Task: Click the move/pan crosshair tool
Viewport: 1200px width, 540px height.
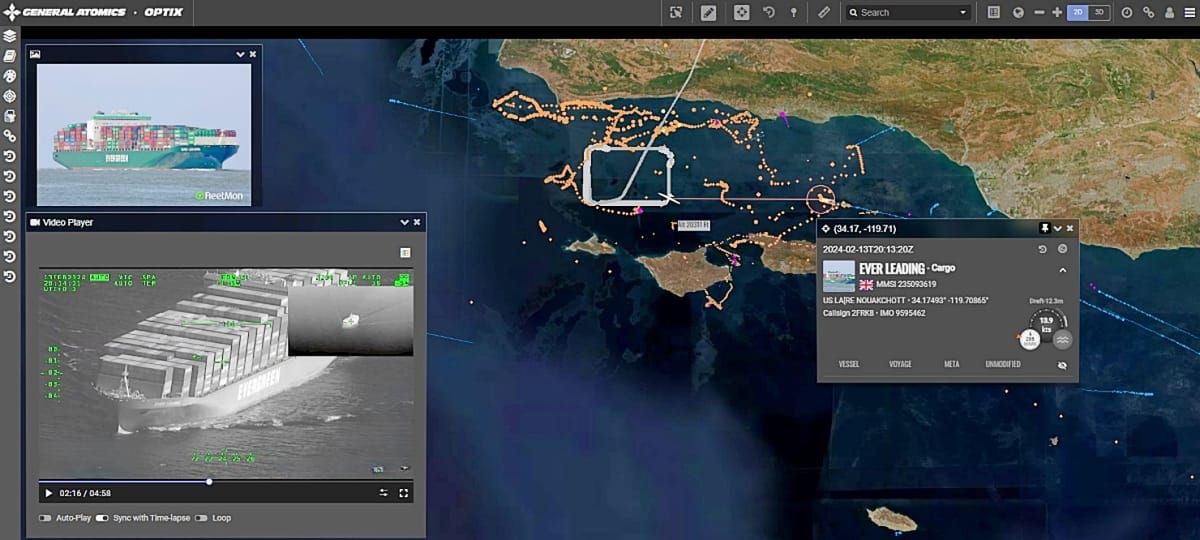Action: [741, 12]
